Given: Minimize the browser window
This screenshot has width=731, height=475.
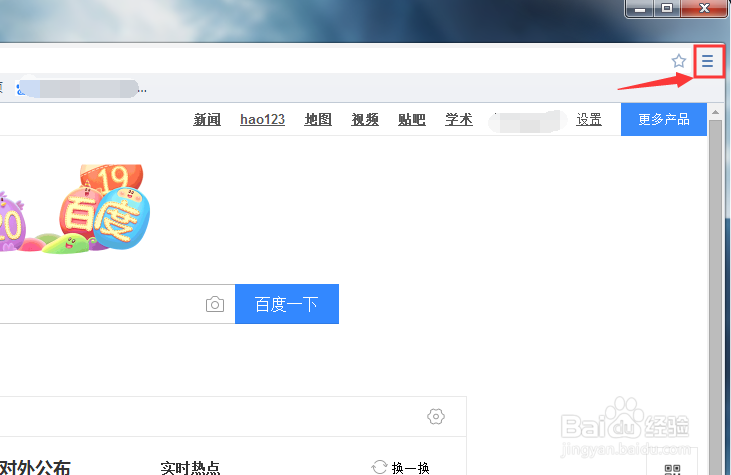Looking at the screenshot, I should click(640, 8).
